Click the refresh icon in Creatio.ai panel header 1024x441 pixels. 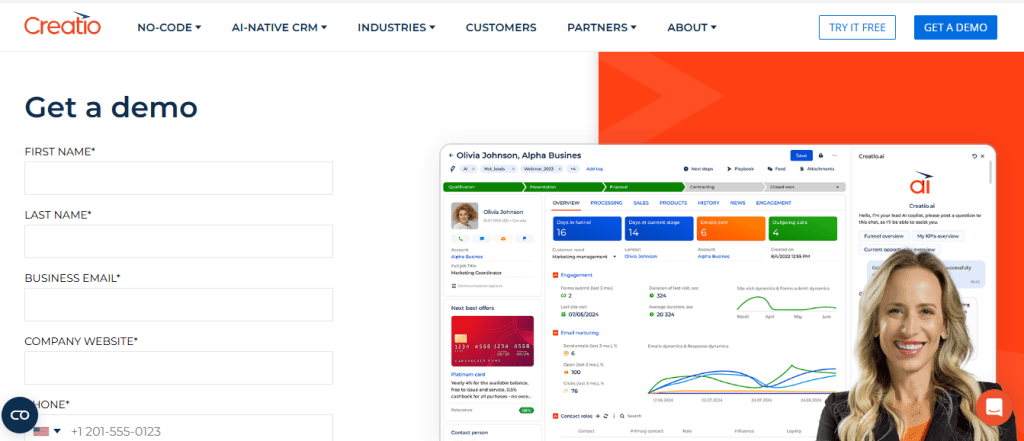tap(974, 156)
